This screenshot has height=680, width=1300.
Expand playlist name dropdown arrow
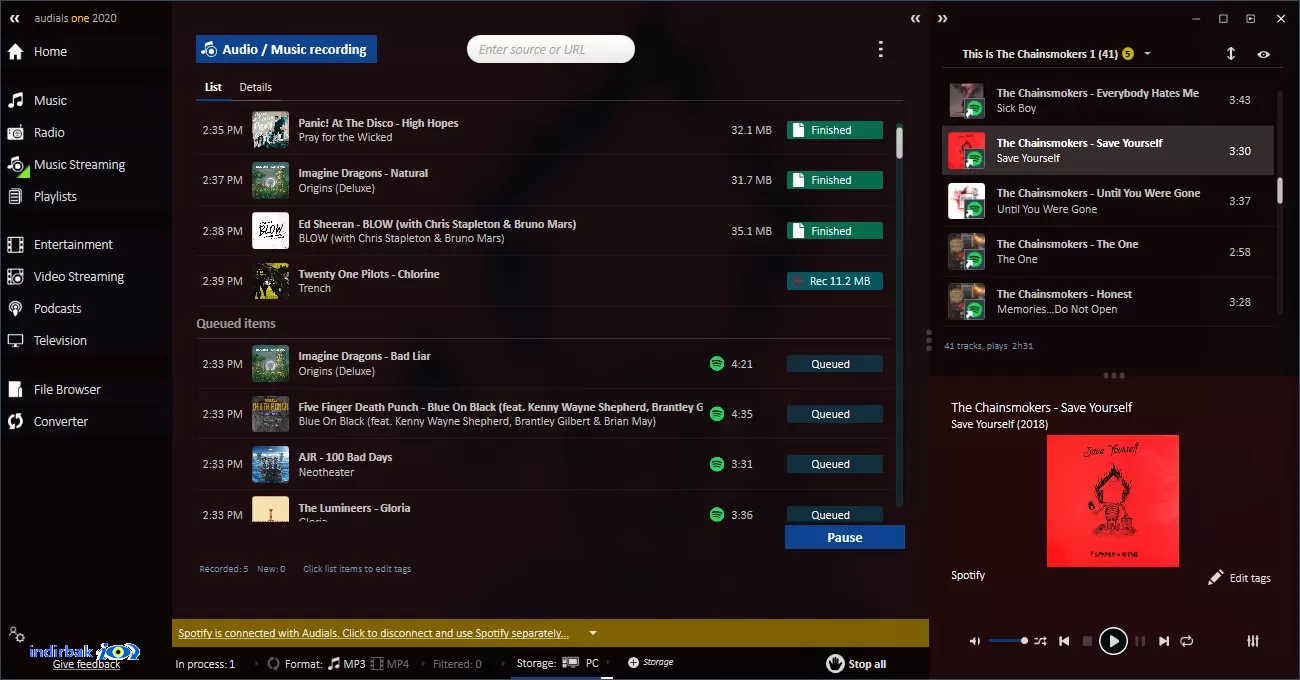[1147, 54]
